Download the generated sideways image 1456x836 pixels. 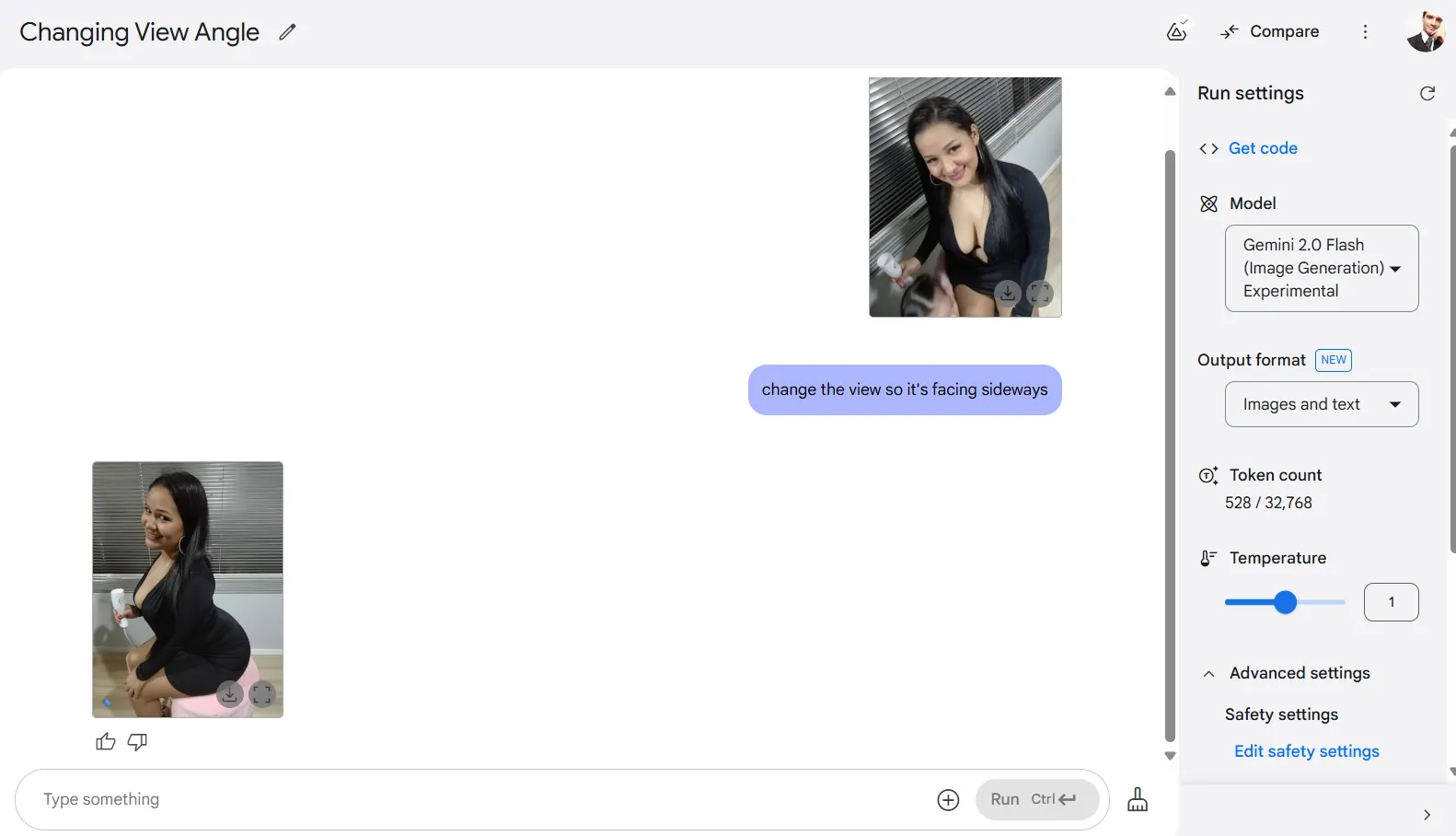coord(229,694)
